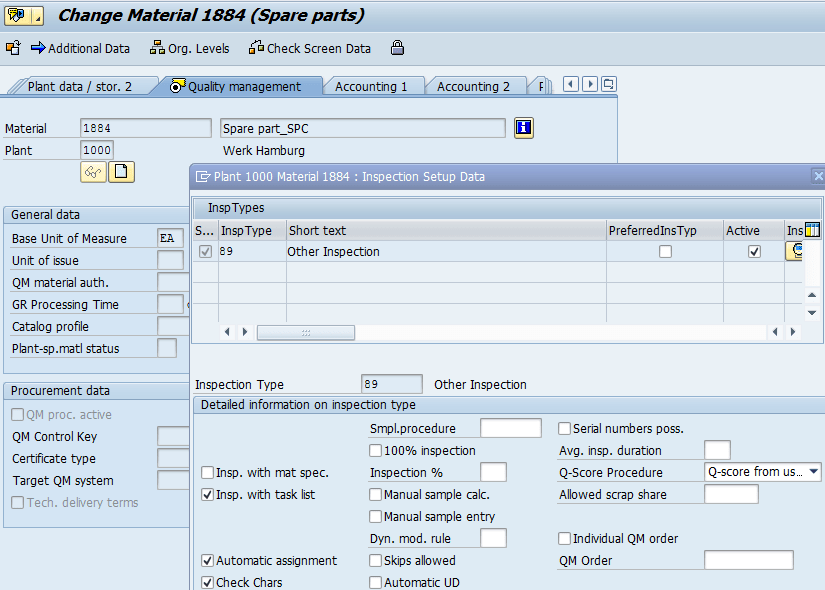This screenshot has width=825, height=590.
Task: Click the Additional Data arrow button
Action: [x=80, y=48]
